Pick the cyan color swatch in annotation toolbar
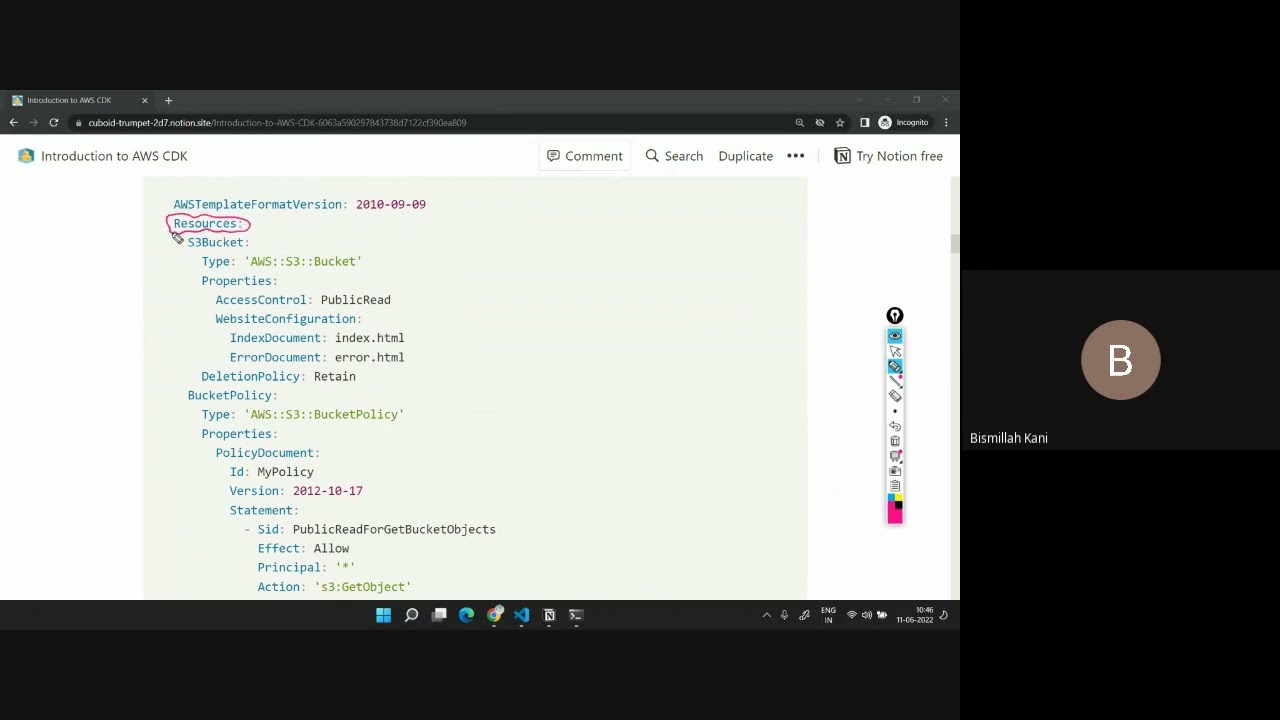1280x720 pixels. (891, 498)
